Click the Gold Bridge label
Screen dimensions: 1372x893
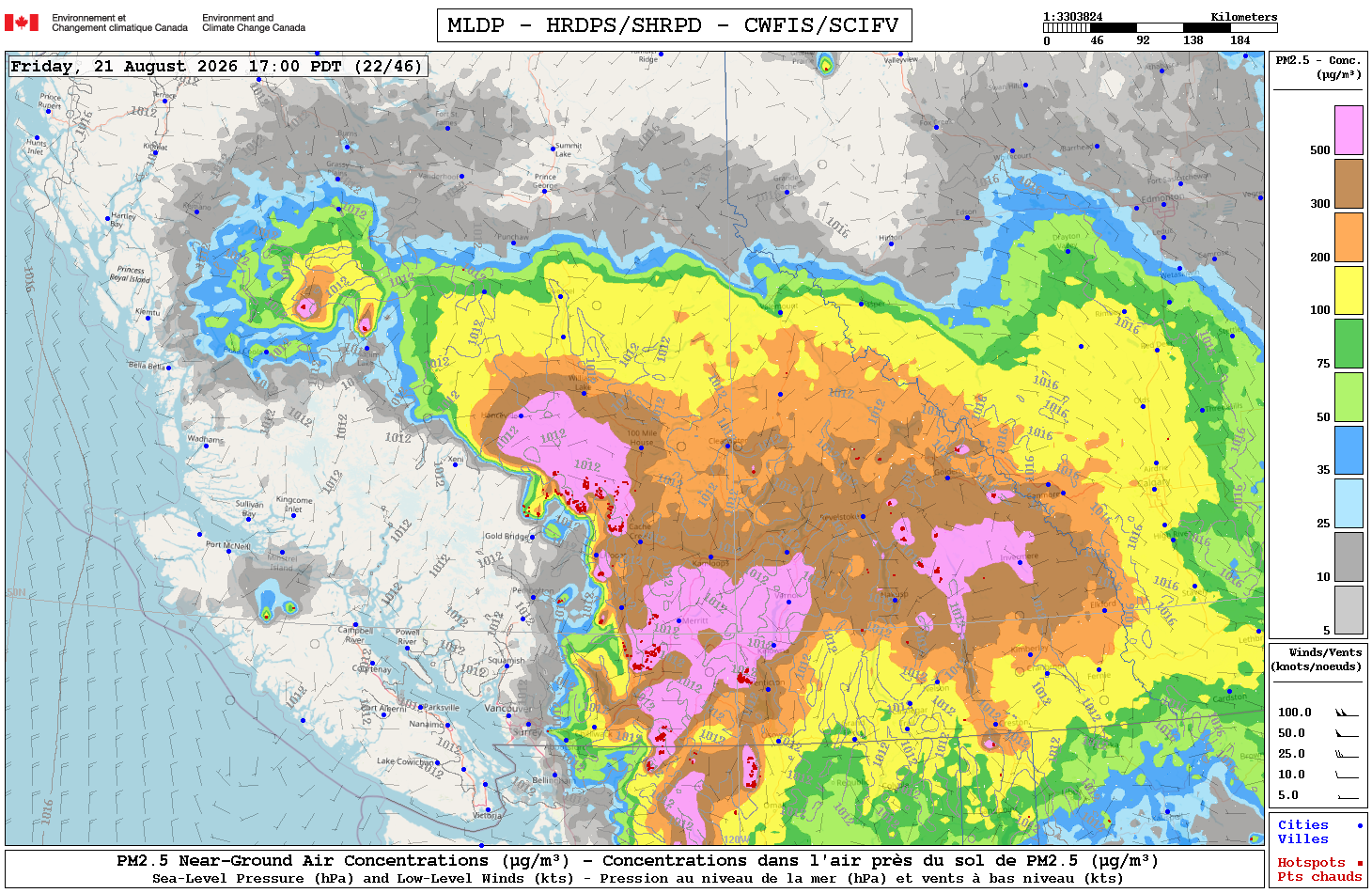tap(507, 536)
